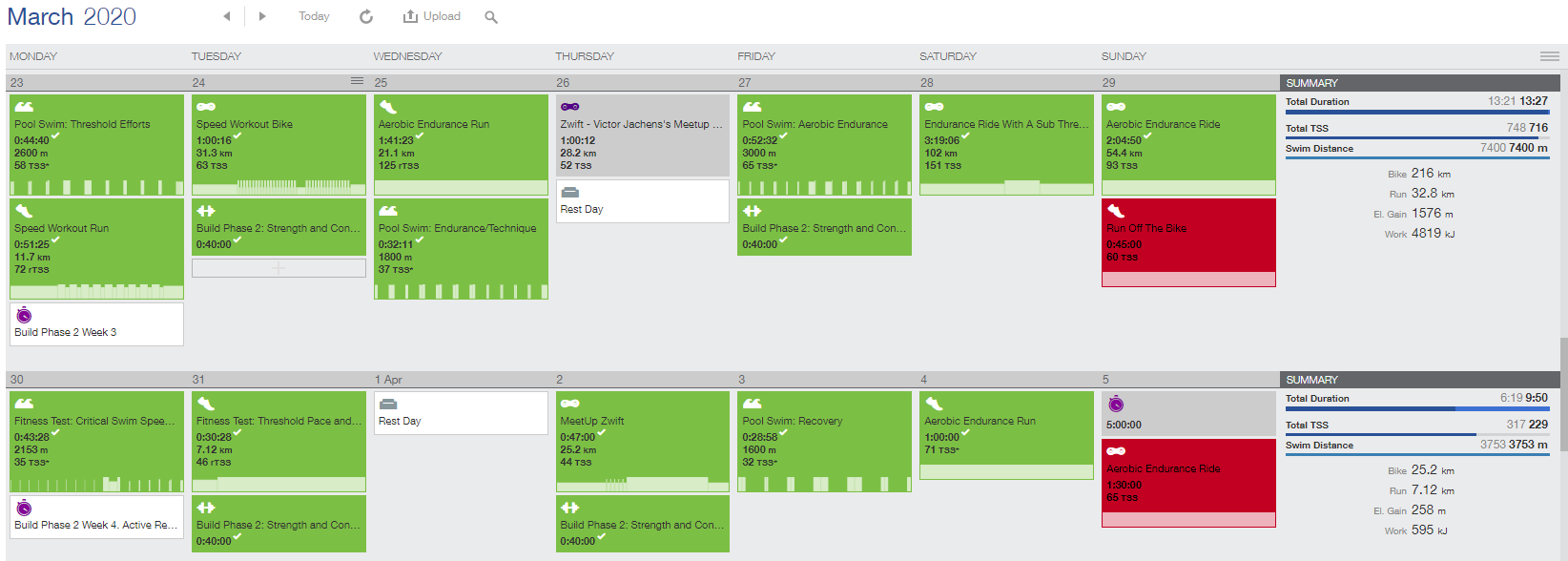Open Rest Day on Thursday 26
Image resolution: width=1568 pixels, height=561 pixels.
(x=643, y=201)
